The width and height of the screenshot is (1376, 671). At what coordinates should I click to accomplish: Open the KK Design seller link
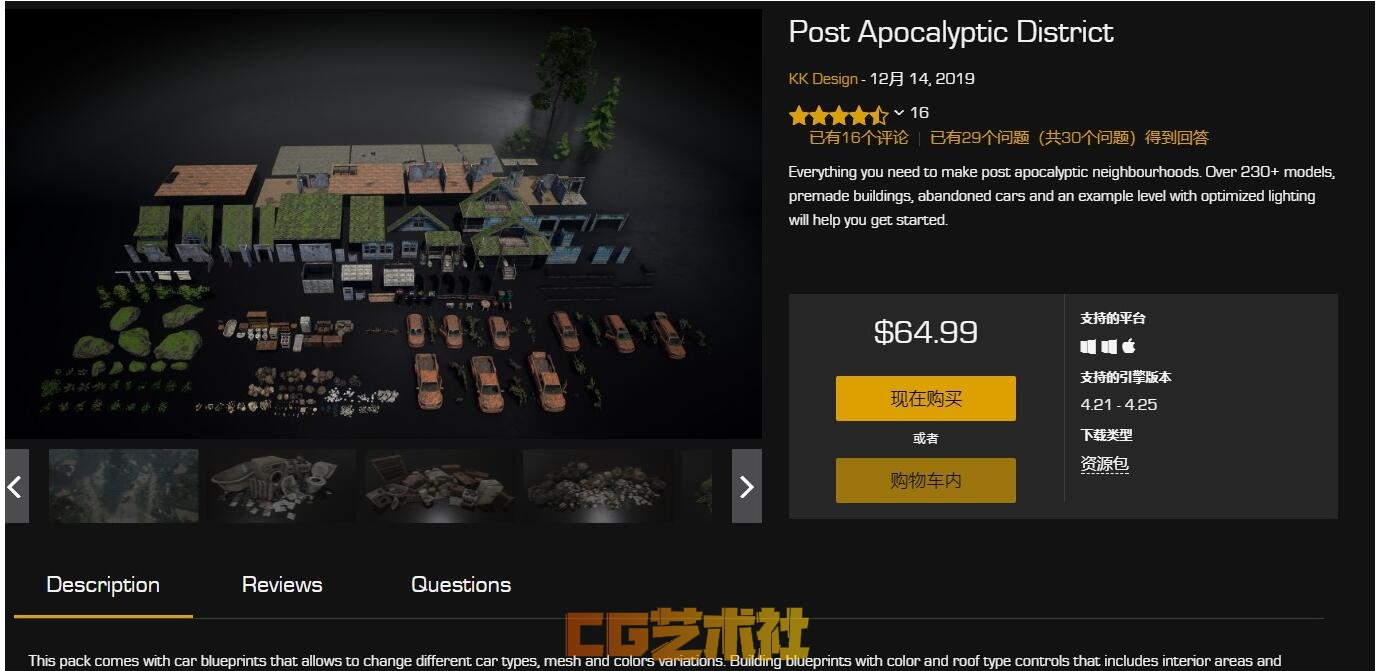coord(823,79)
